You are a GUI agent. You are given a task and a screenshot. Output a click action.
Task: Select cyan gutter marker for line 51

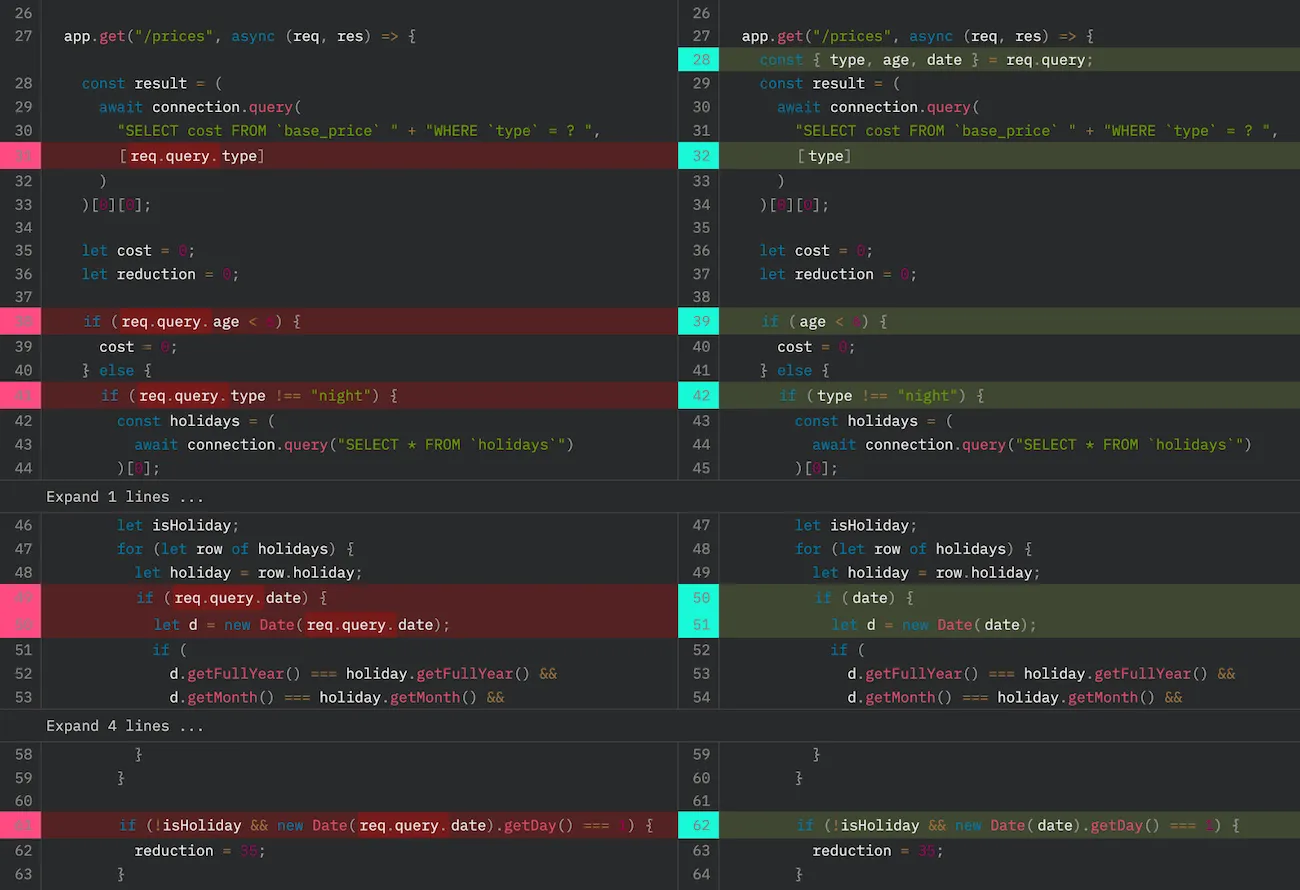[701, 625]
